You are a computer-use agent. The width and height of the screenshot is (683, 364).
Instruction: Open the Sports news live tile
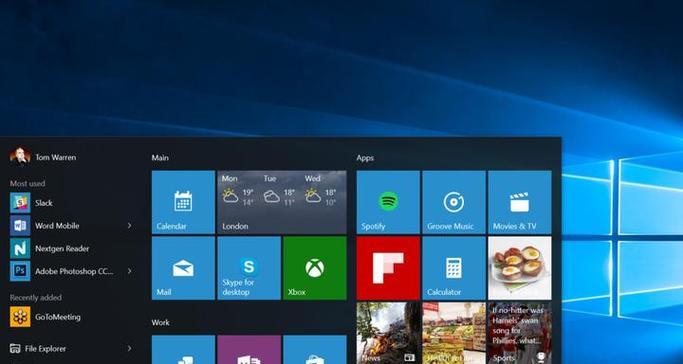520,333
